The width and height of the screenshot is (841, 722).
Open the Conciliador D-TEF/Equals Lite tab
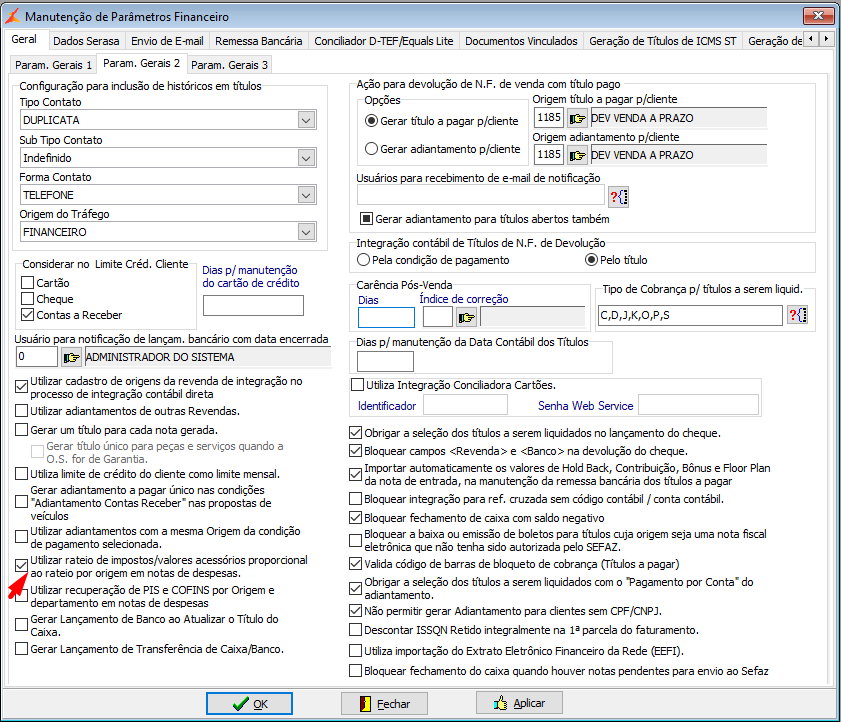click(383, 41)
